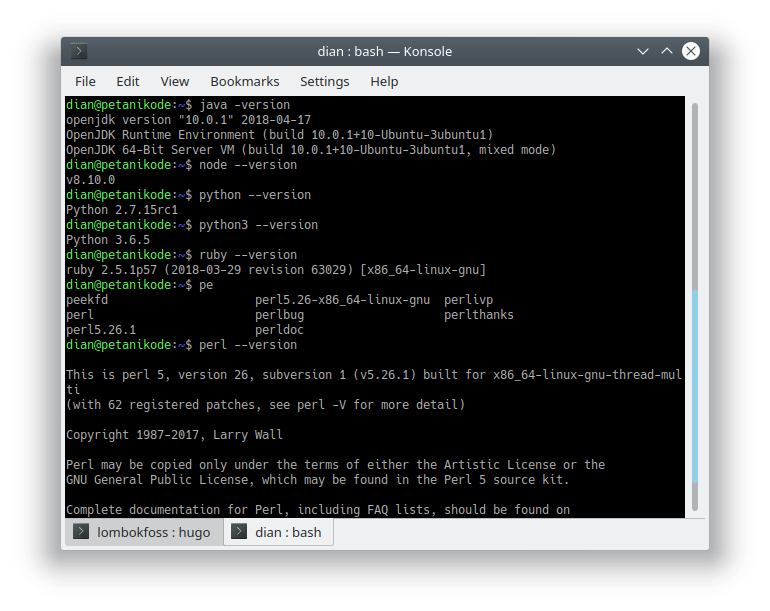The height and width of the screenshot is (611, 770).
Task: Click the 'ruby 2.5.1p57' output line
Action: (x=276, y=270)
